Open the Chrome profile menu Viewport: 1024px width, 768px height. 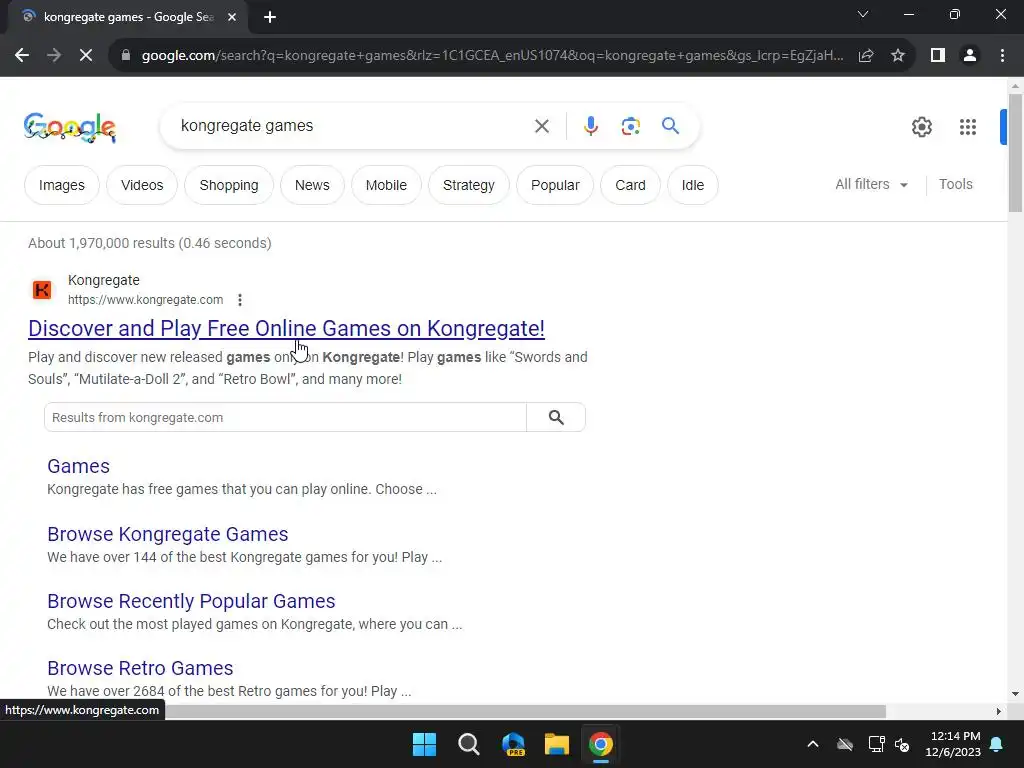tap(970, 56)
